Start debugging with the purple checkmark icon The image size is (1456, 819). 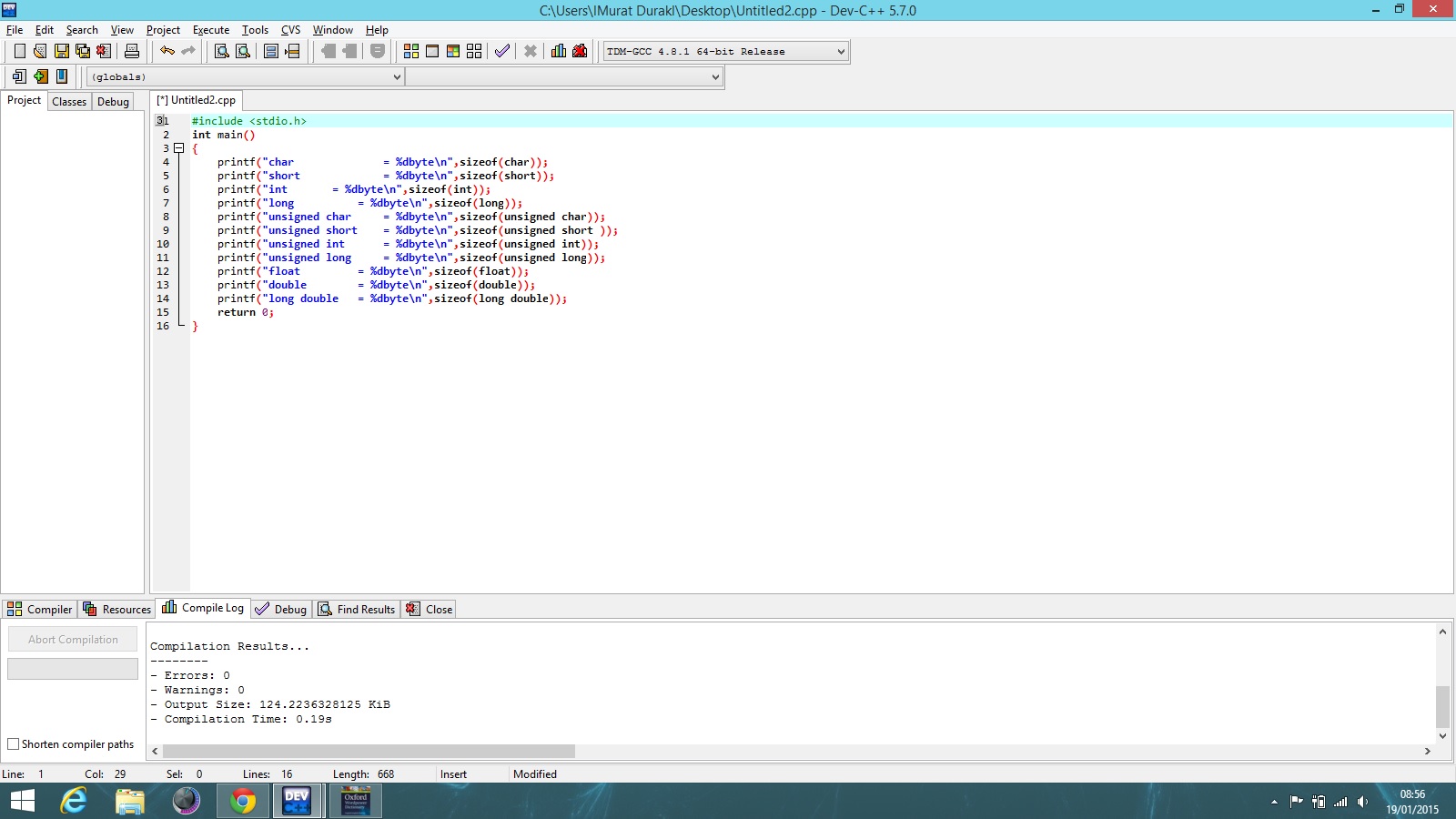pyautogui.click(x=502, y=51)
